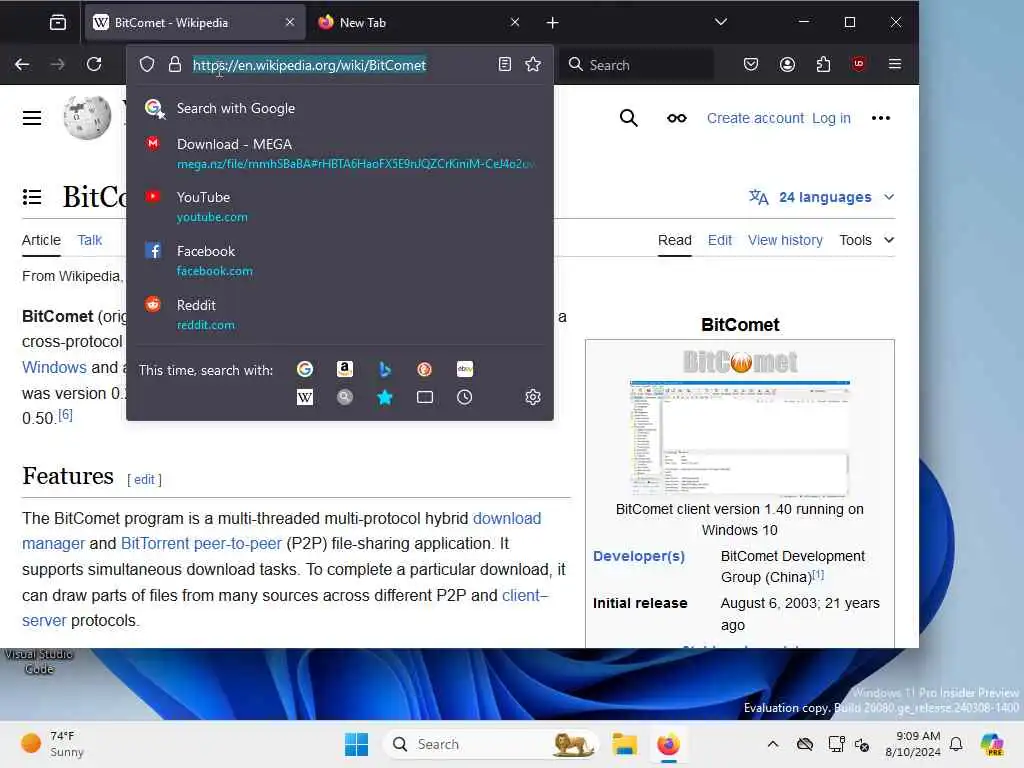The image size is (1024, 768).
Task: Show hidden tray icons chevron
Action: click(773, 744)
